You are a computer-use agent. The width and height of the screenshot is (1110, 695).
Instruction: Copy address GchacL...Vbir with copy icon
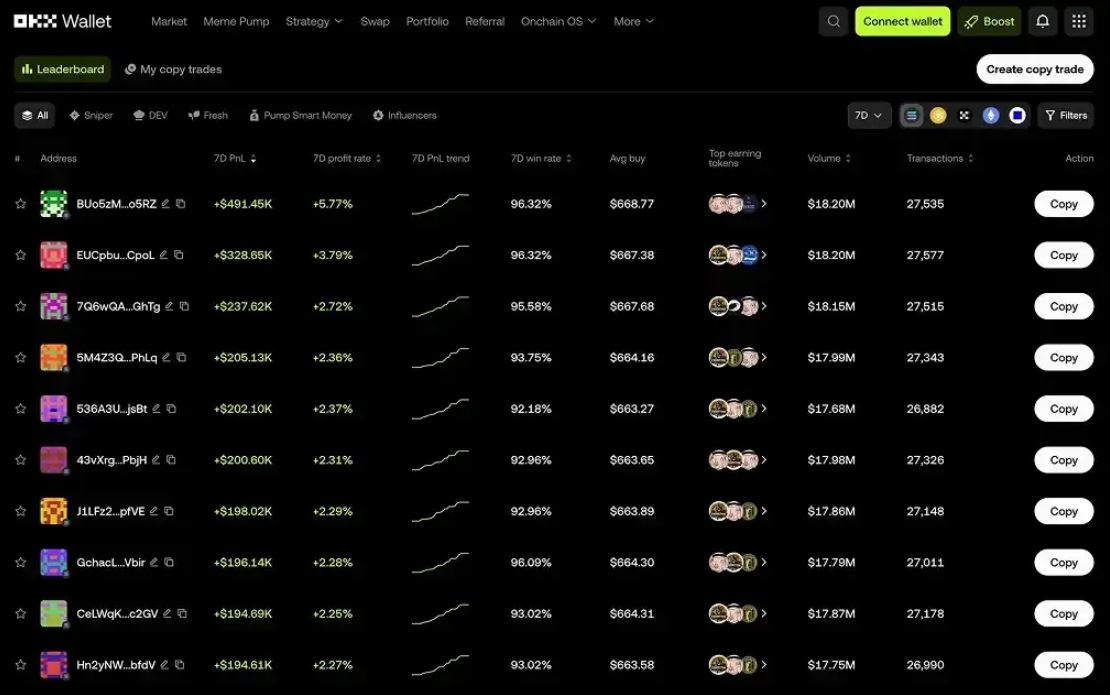[169, 562]
